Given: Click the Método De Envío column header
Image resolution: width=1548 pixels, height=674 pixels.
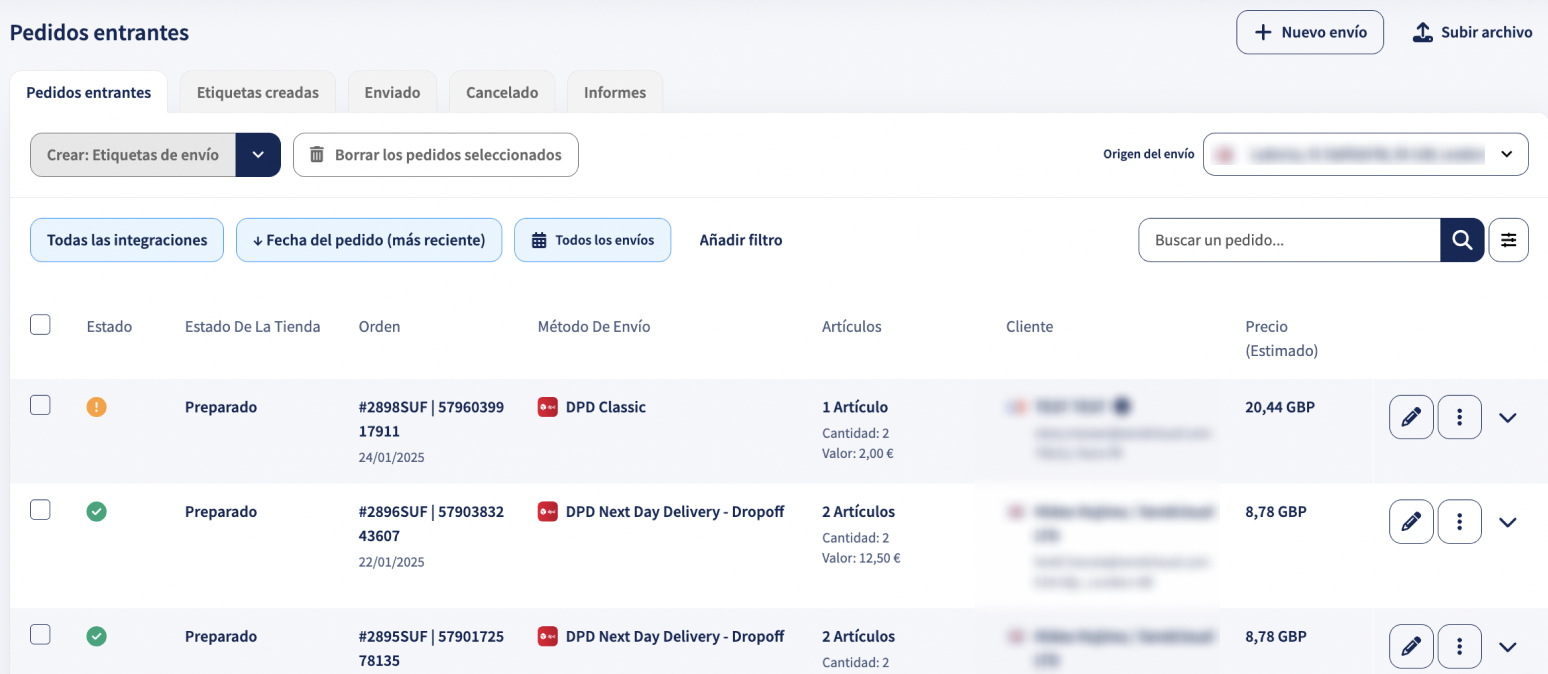Looking at the screenshot, I should [594, 326].
